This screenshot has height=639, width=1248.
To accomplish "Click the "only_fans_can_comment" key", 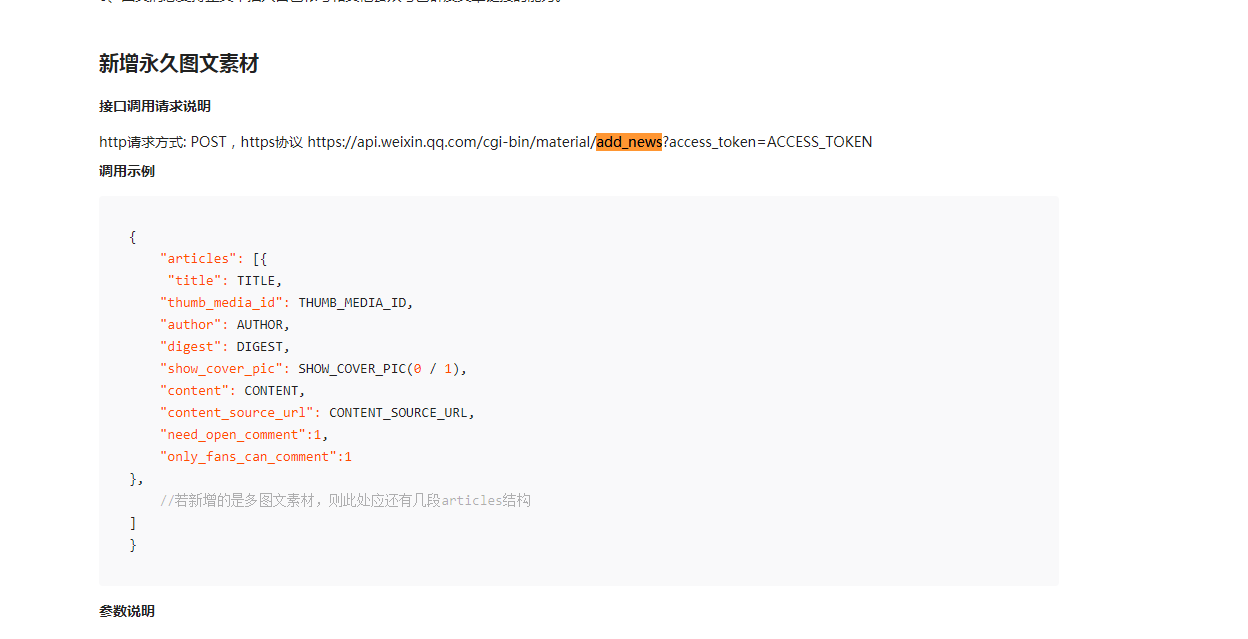I will [247, 456].
